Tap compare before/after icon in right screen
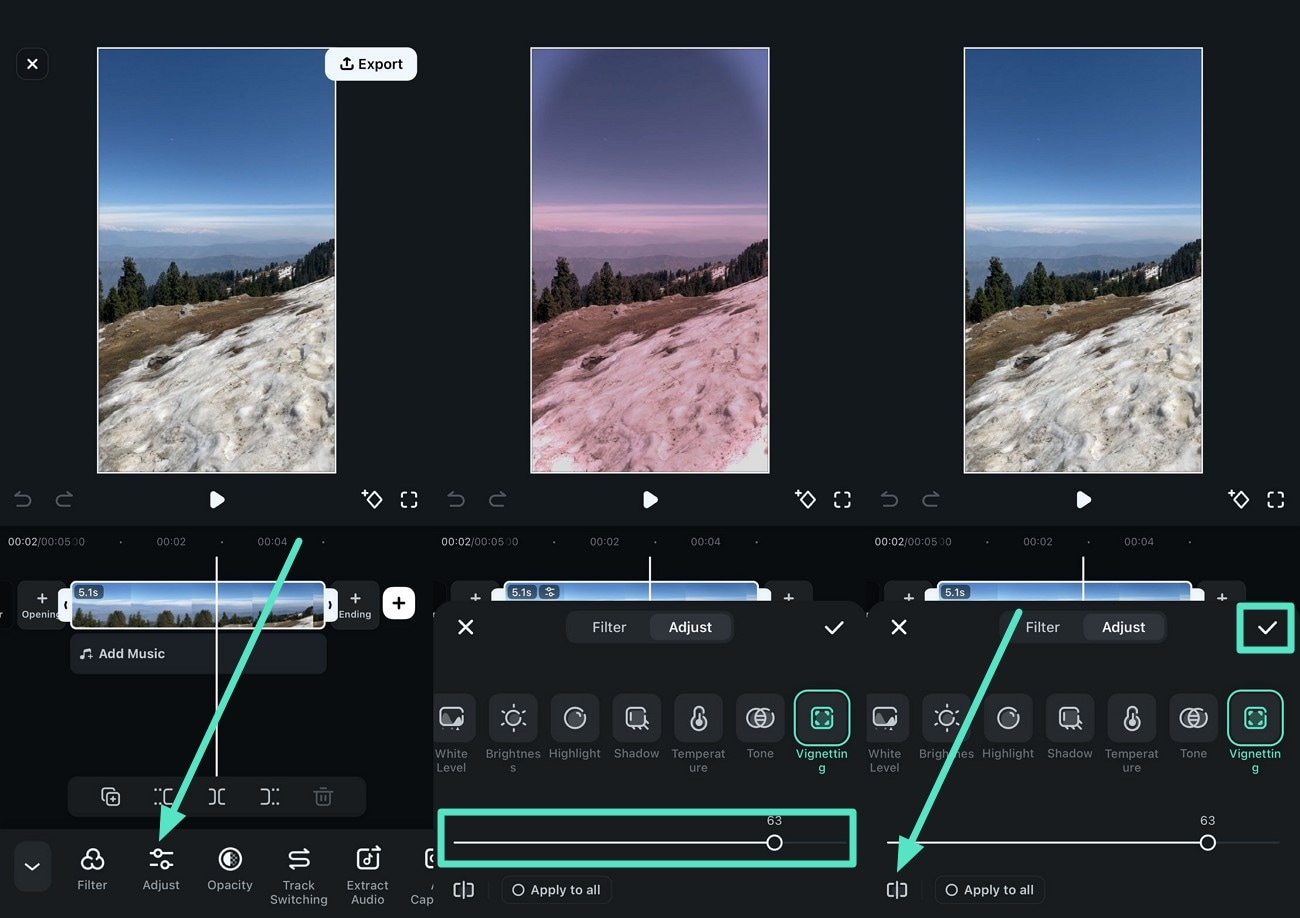Screen dimensions: 1300x918 [x=897, y=890]
